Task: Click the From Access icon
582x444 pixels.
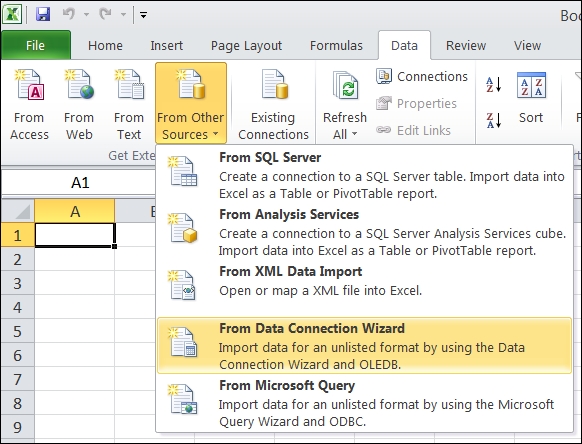Action: (x=29, y=85)
